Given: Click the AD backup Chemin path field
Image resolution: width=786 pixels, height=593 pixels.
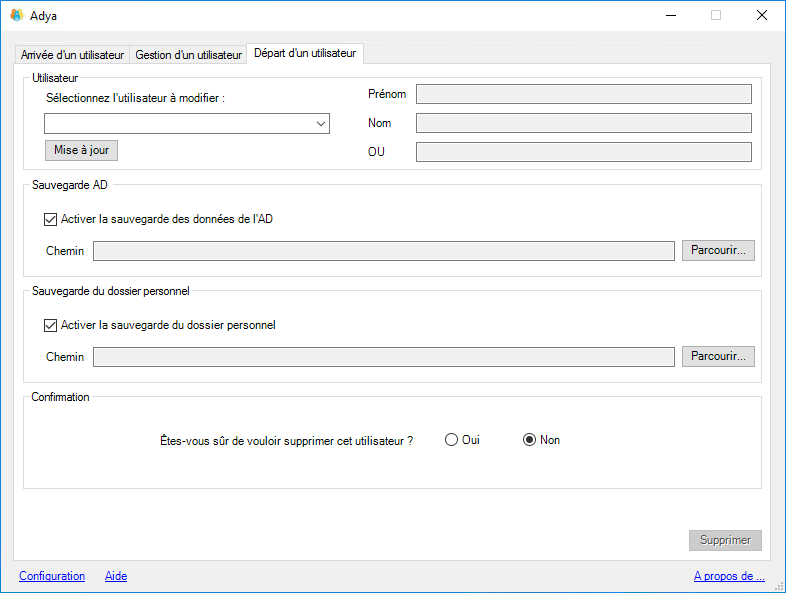Looking at the screenshot, I should tap(383, 251).
